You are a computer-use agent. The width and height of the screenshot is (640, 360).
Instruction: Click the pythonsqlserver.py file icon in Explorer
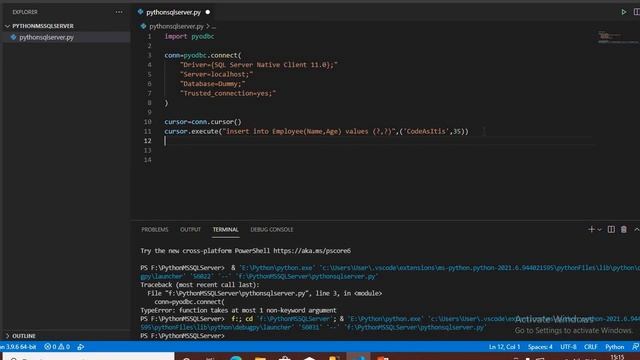pos(13,37)
